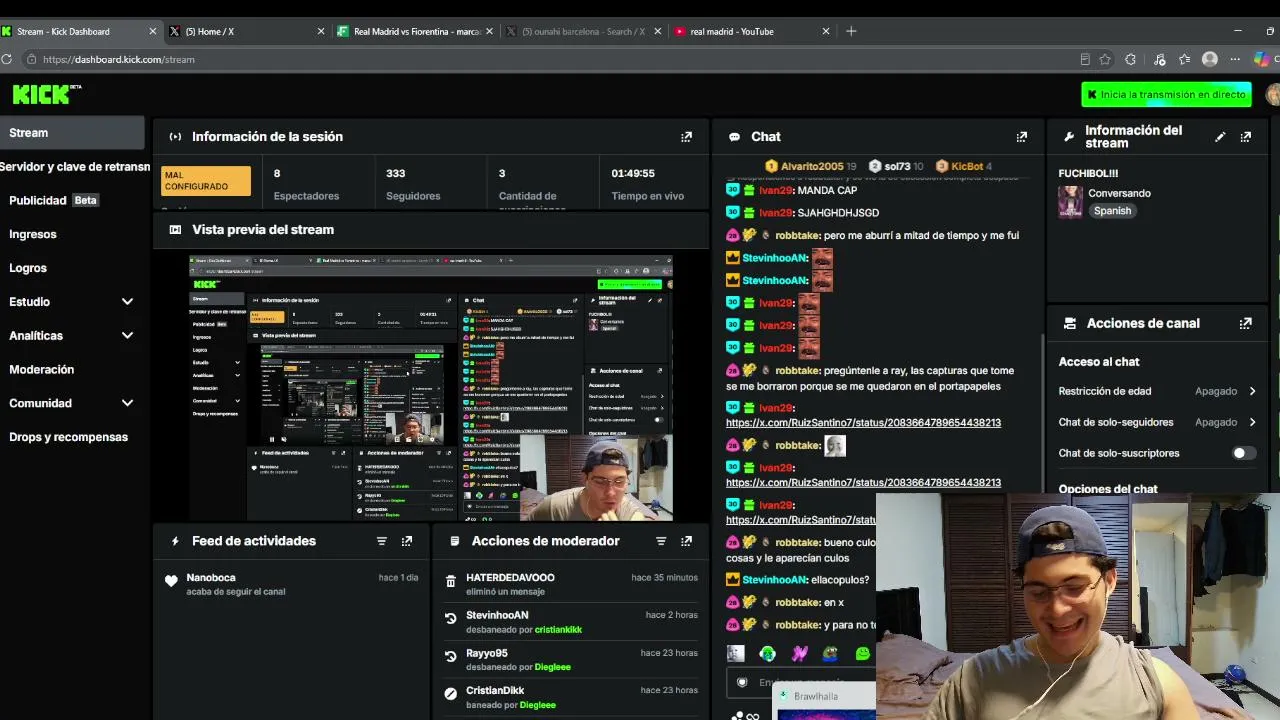The height and width of the screenshot is (720, 1280).
Task: Open the browser Favorites toolbar icon
Action: click(x=1184, y=59)
